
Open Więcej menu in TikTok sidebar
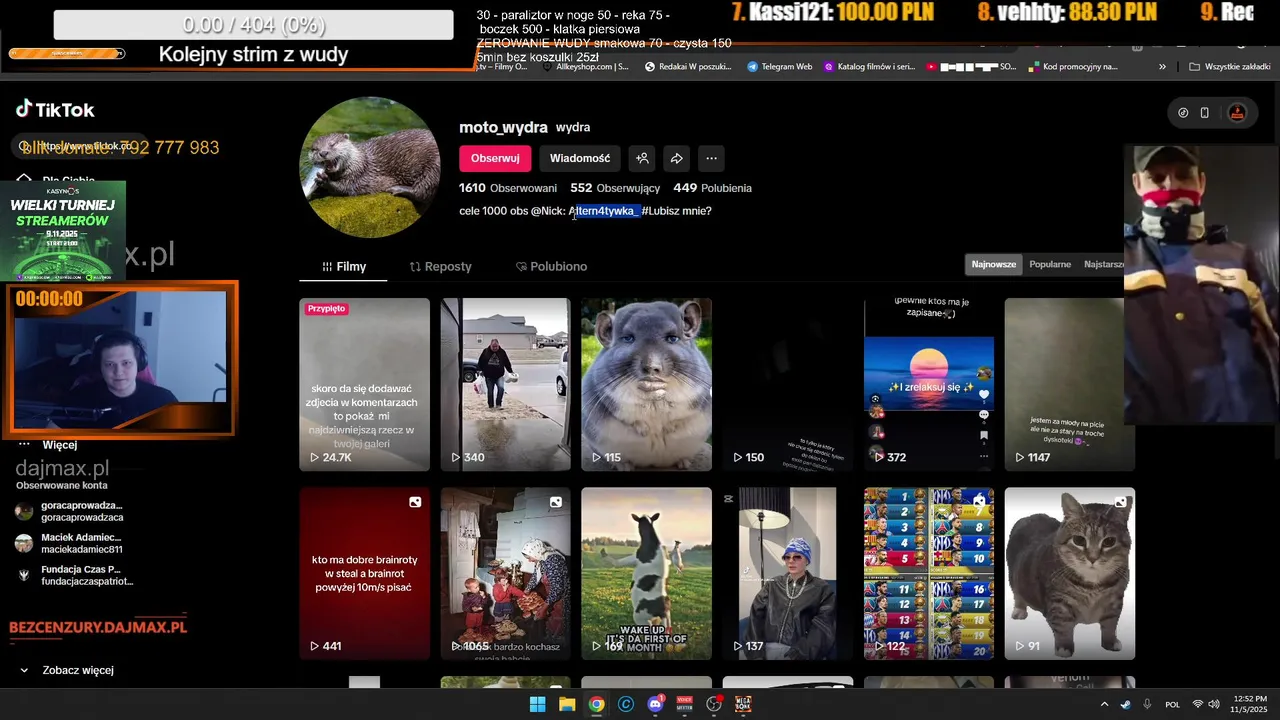point(47,444)
